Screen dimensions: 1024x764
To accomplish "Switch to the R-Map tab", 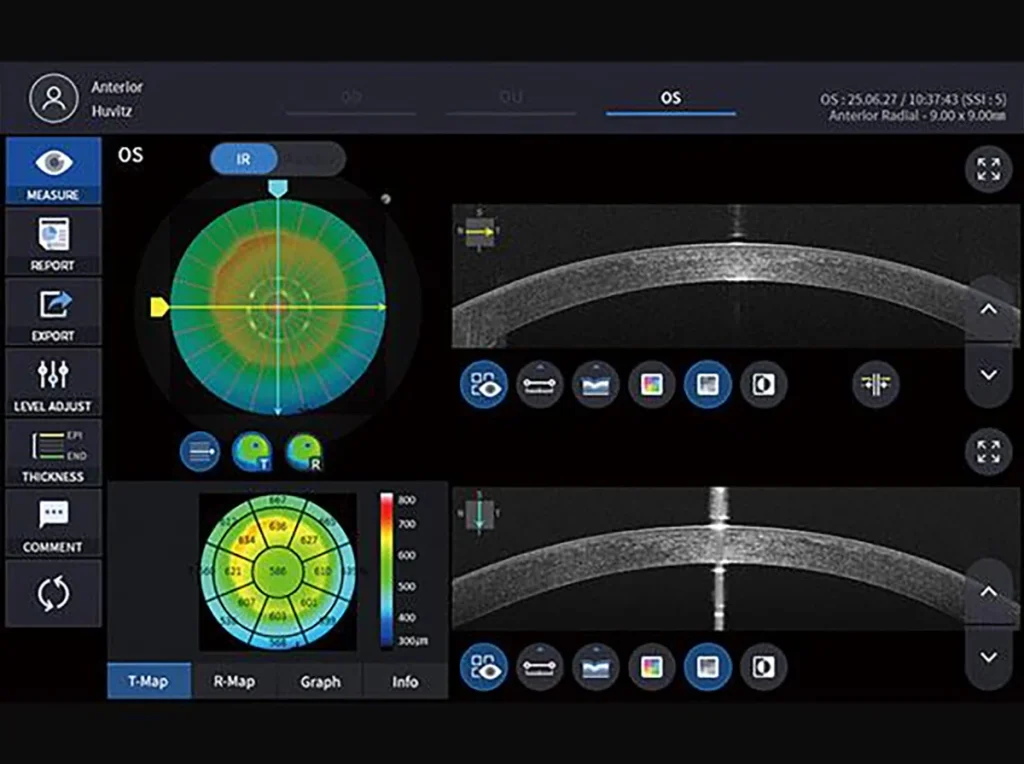I will (234, 682).
